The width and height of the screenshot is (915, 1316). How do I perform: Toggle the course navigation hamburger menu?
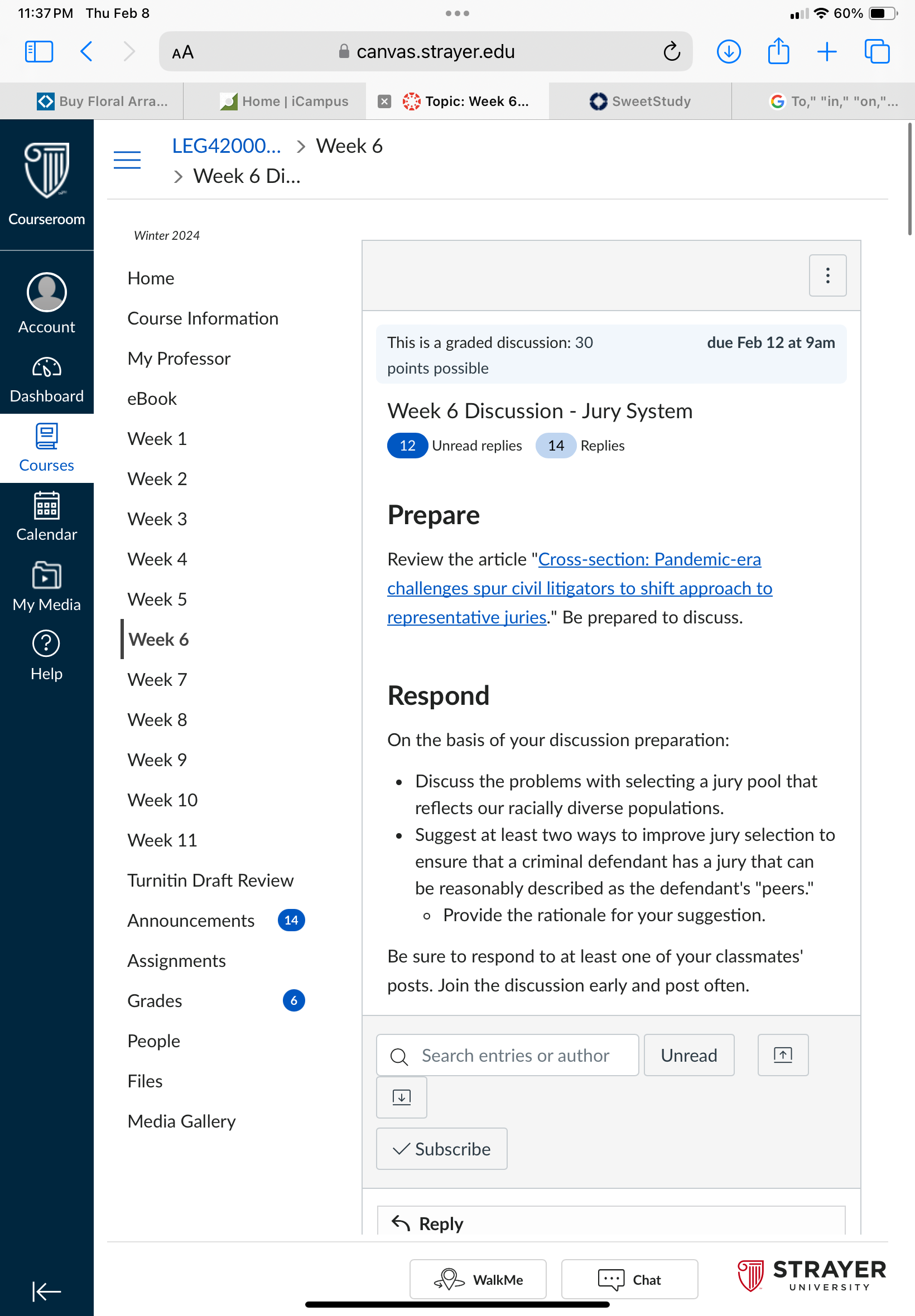pos(127,160)
